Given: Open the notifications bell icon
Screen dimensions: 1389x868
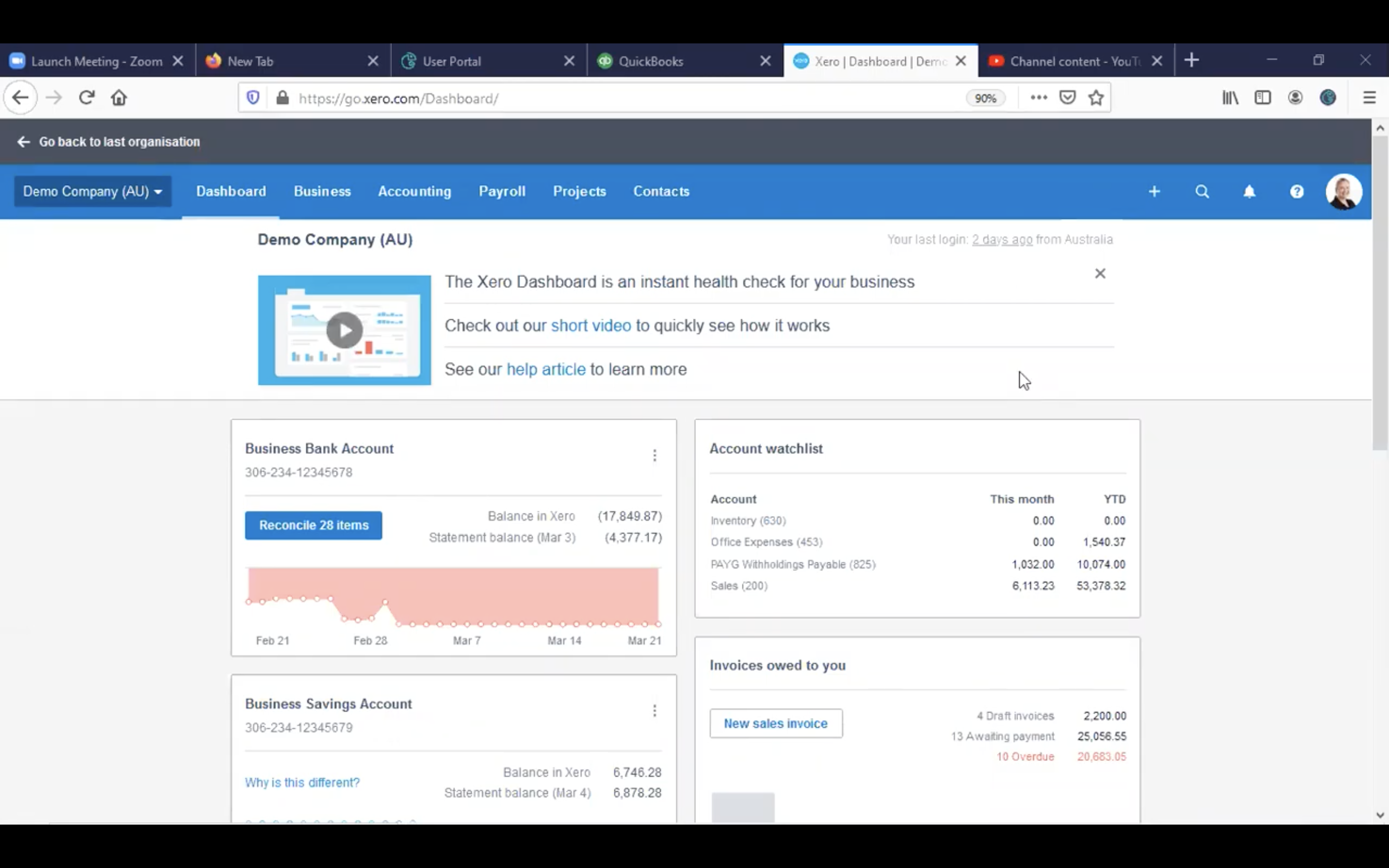Looking at the screenshot, I should [1250, 192].
